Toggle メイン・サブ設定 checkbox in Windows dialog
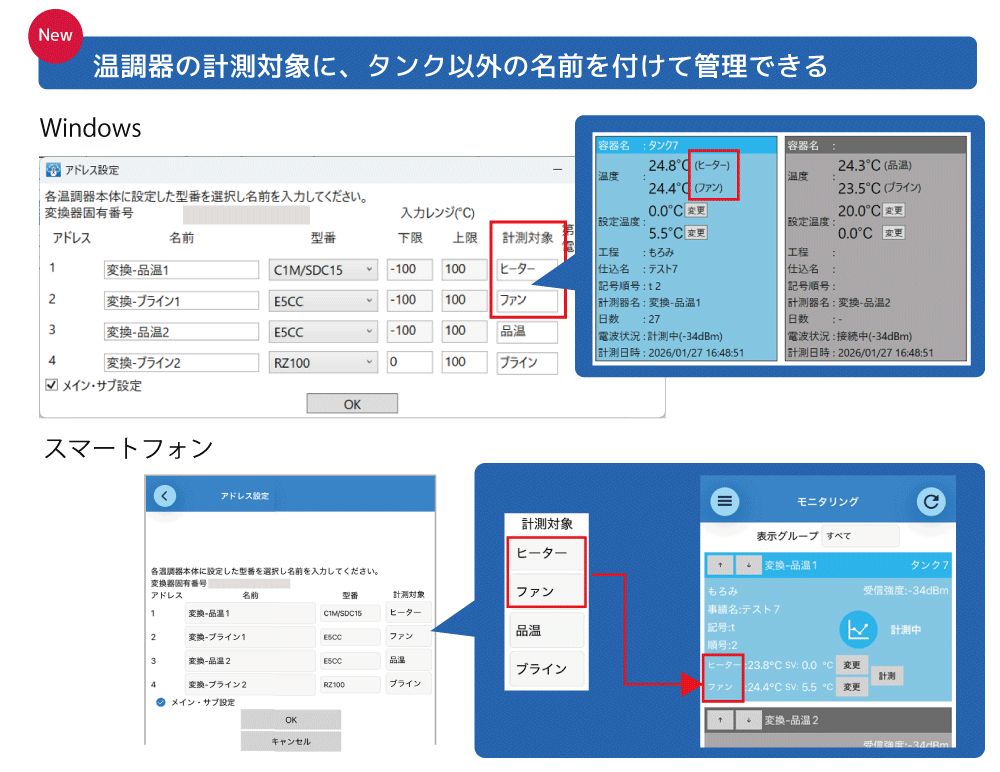 point(52,385)
